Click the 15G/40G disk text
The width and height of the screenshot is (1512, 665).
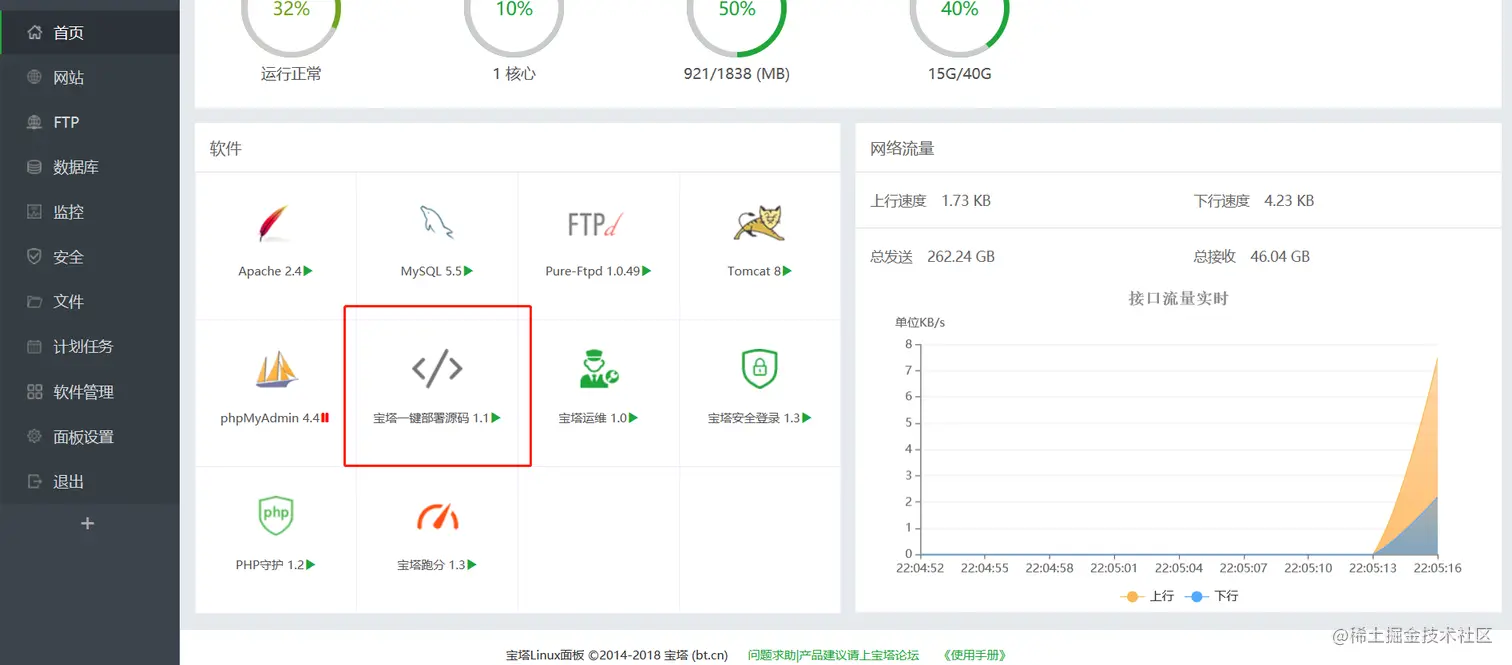coord(960,74)
